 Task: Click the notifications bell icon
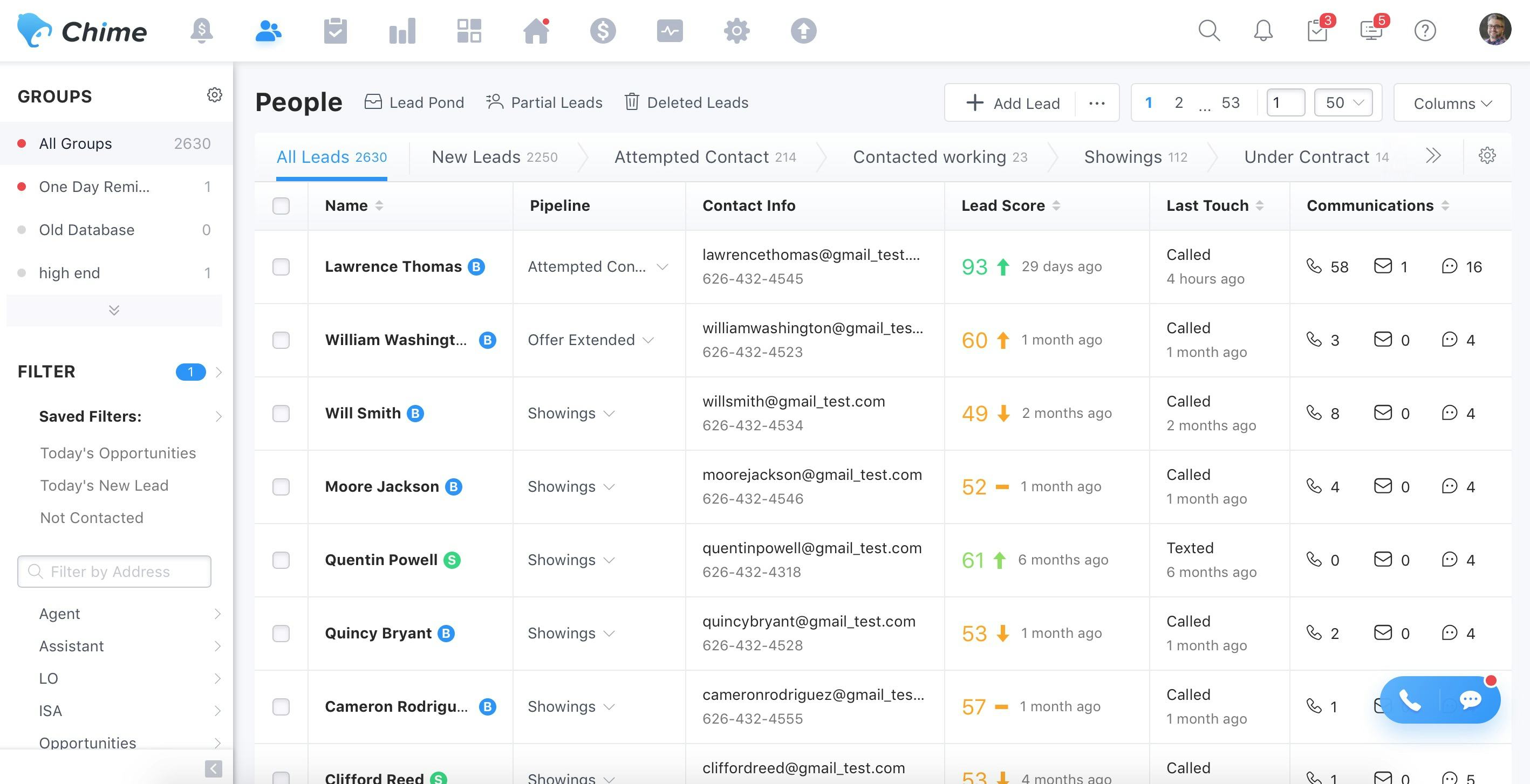(x=1263, y=30)
